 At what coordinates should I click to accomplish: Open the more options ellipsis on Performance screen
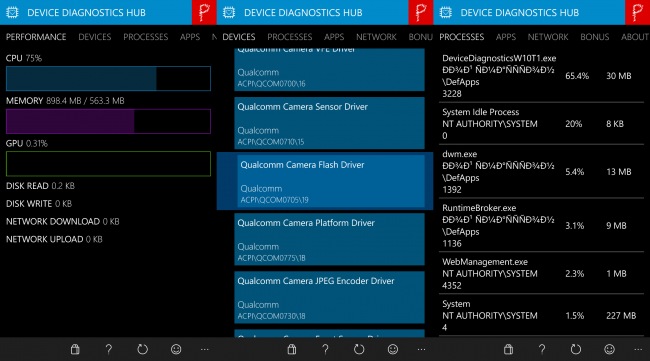tap(205, 349)
